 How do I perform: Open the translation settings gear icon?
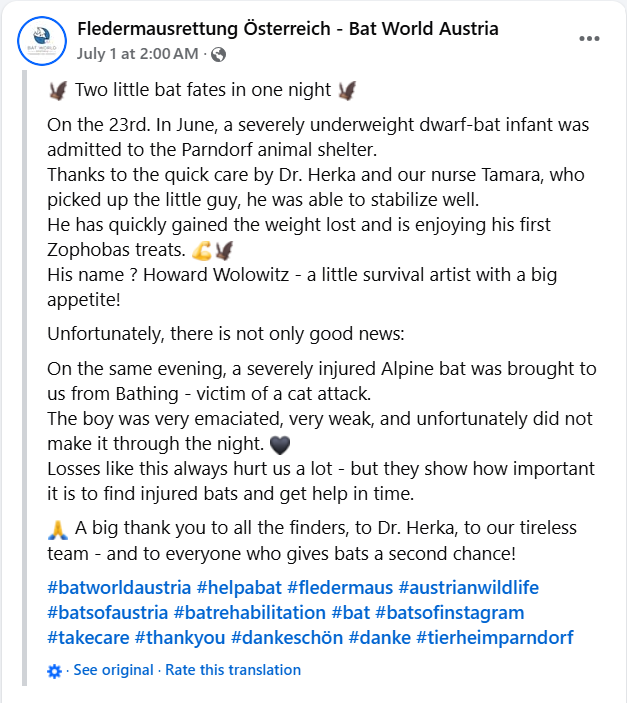tap(54, 671)
